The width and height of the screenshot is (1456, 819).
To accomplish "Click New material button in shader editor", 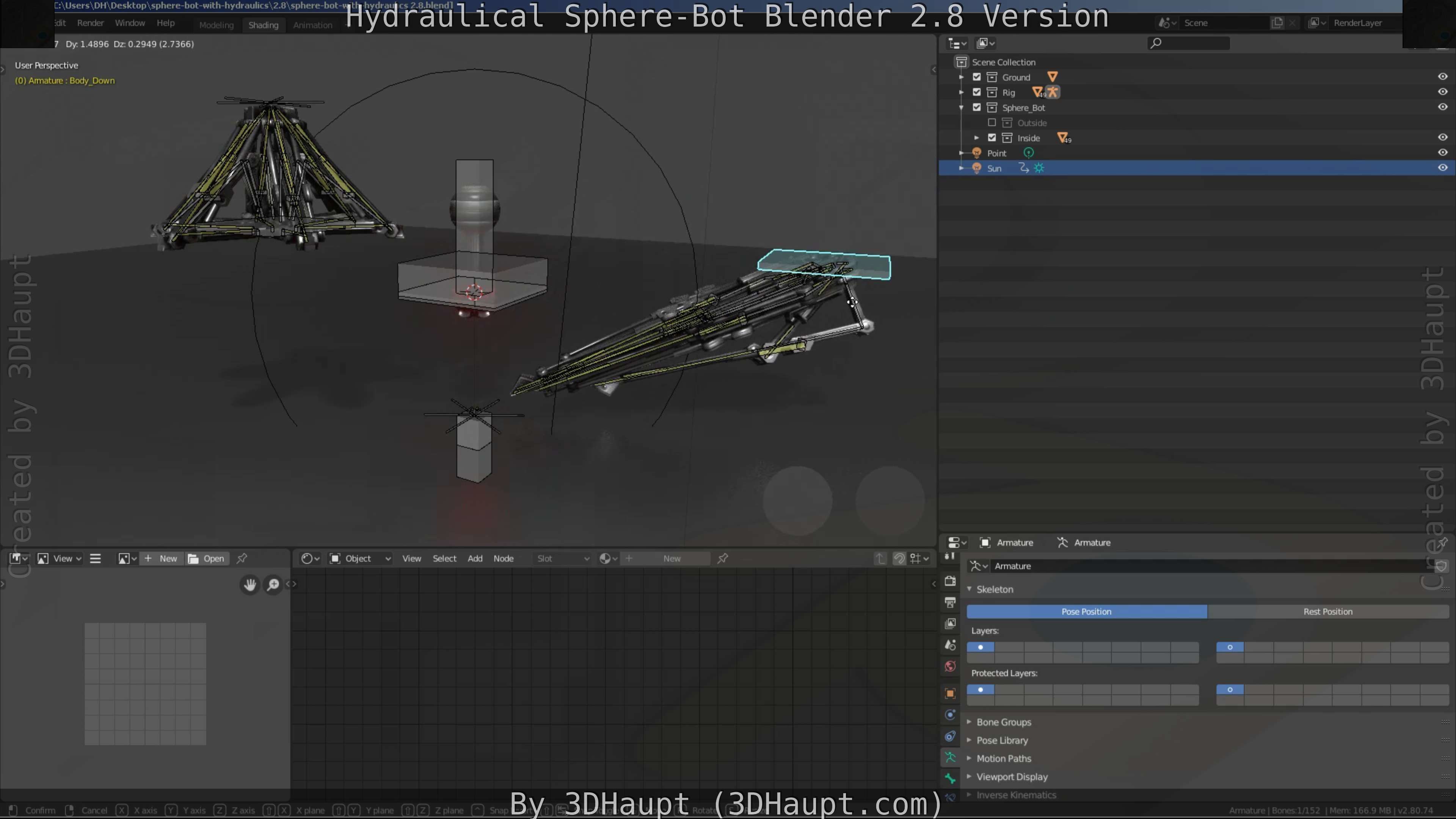I will [x=665, y=559].
